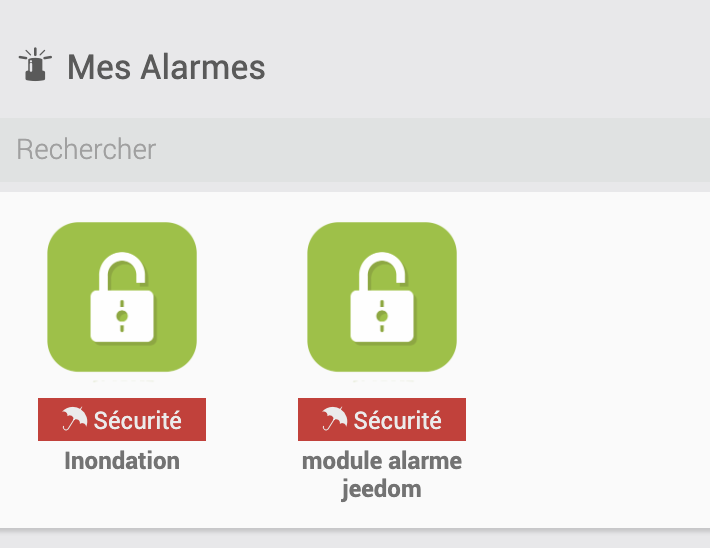Open the Inondation alarm name link
The image size is (710, 548).
[x=122, y=461]
